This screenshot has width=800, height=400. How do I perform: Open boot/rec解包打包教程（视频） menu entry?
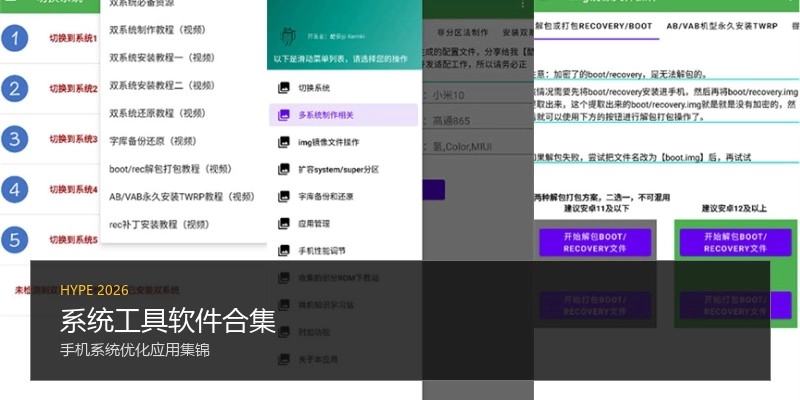click(x=170, y=169)
